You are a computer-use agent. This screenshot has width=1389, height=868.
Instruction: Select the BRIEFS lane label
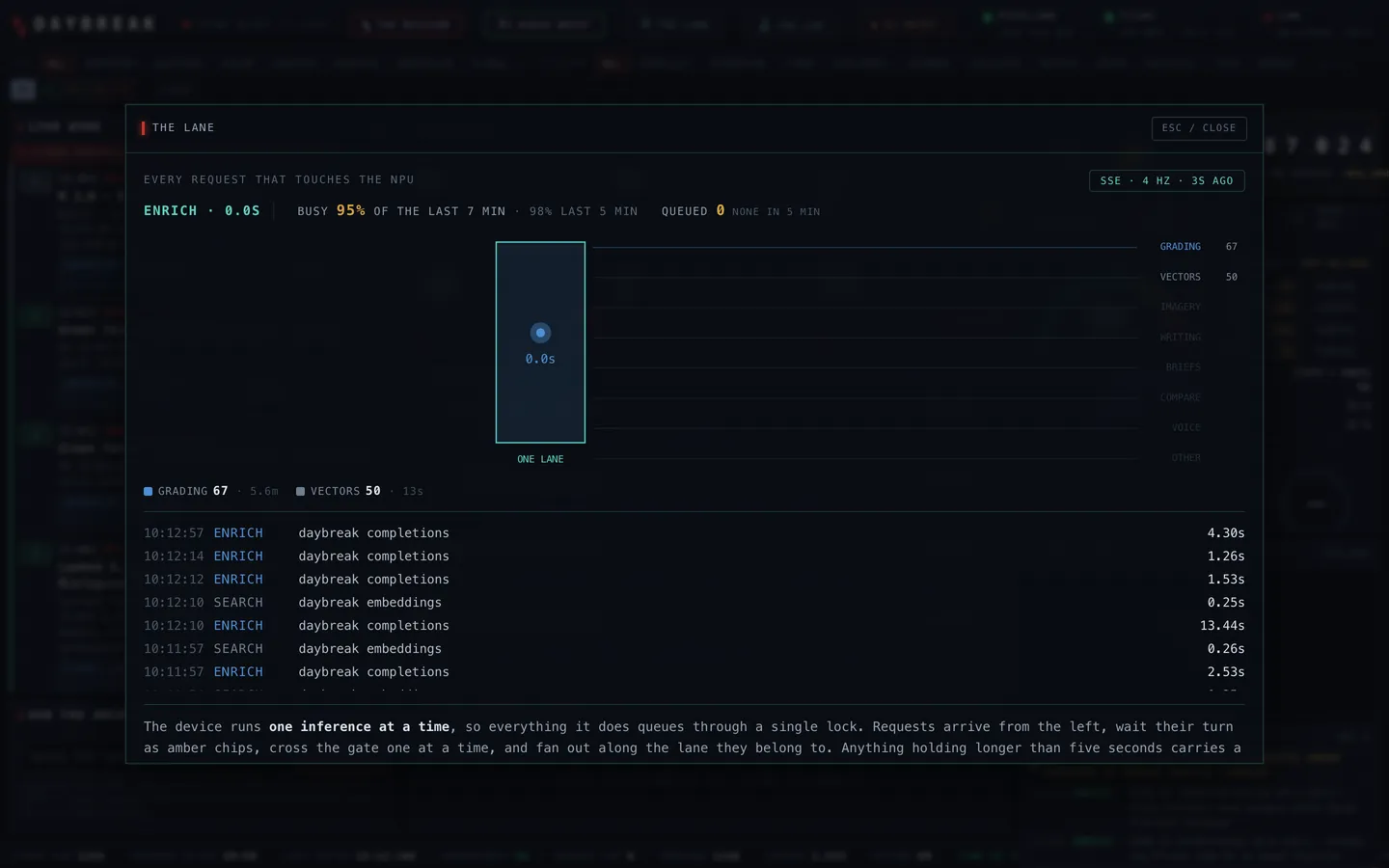coord(1184,367)
